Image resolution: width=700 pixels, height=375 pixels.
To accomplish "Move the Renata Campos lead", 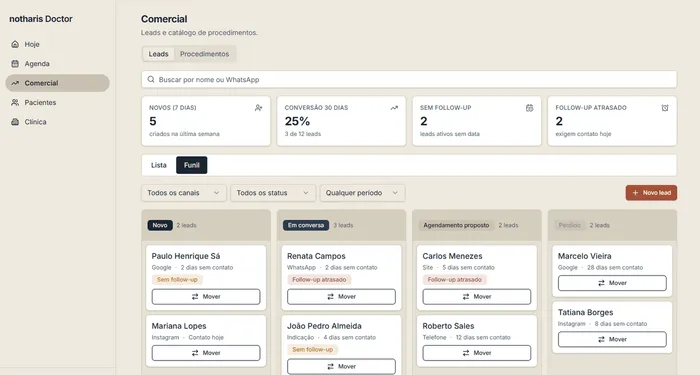I will (341, 297).
